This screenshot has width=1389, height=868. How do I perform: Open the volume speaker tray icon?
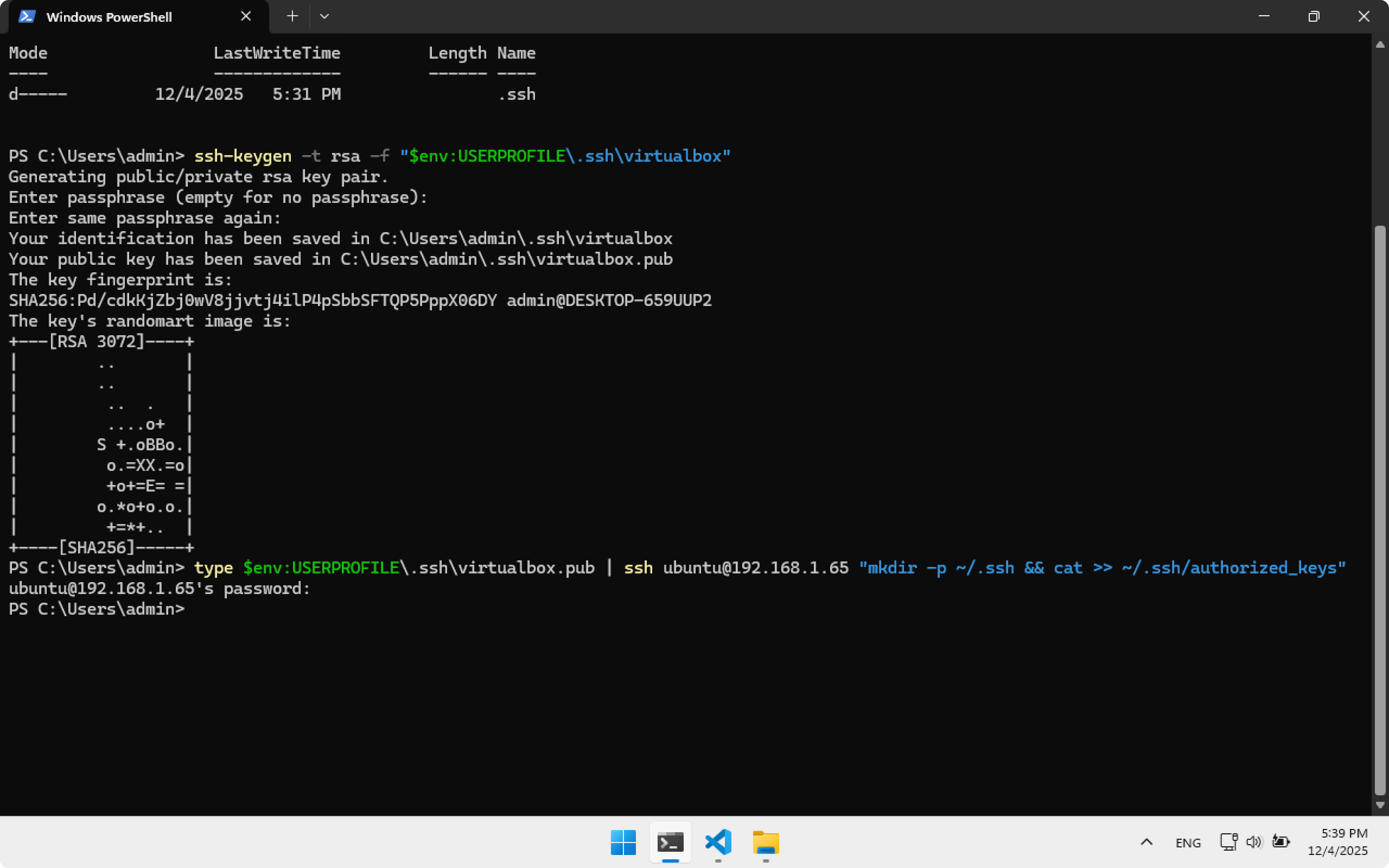(1253, 842)
